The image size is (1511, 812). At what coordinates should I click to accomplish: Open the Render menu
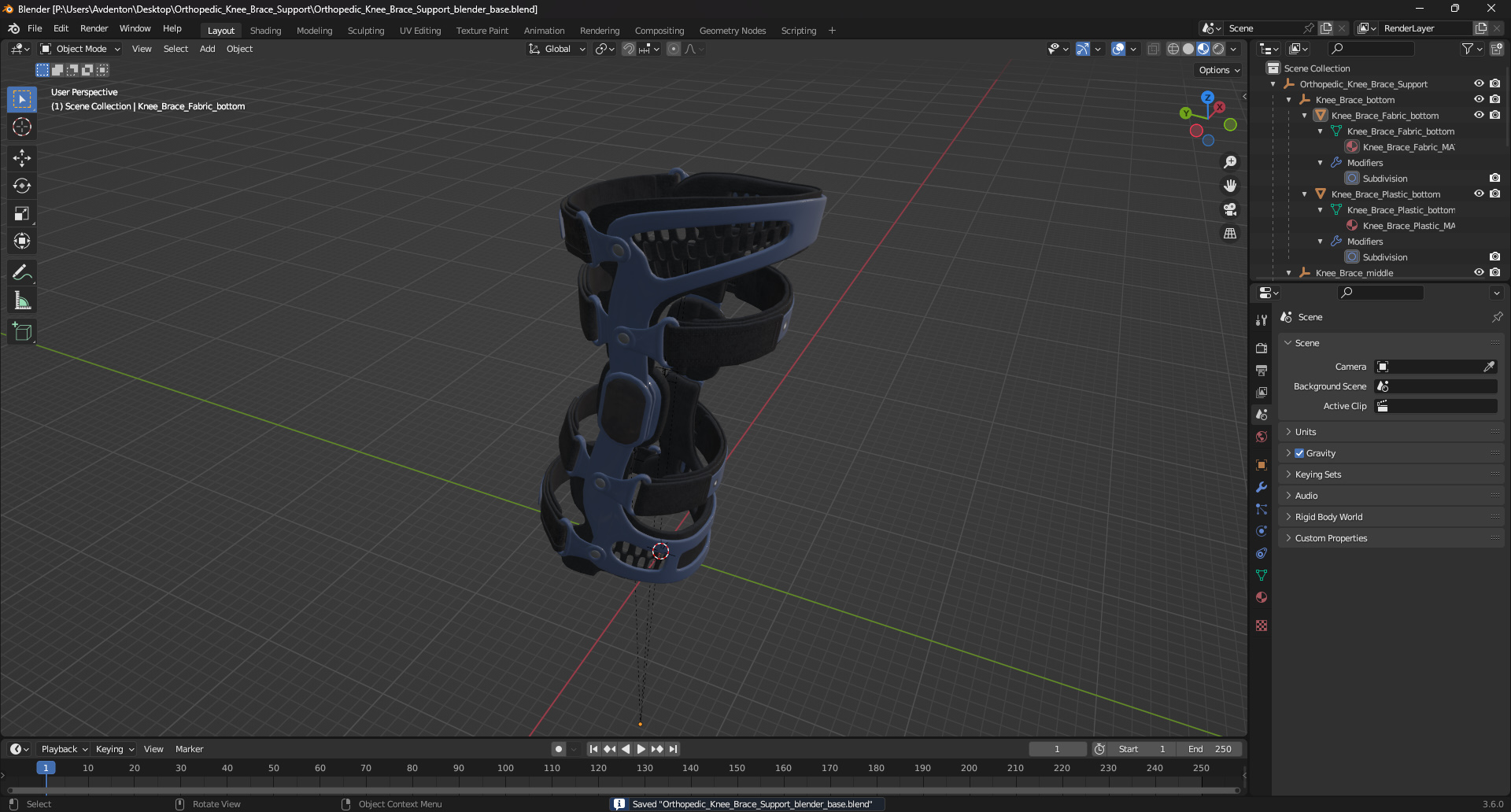point(94,28)
